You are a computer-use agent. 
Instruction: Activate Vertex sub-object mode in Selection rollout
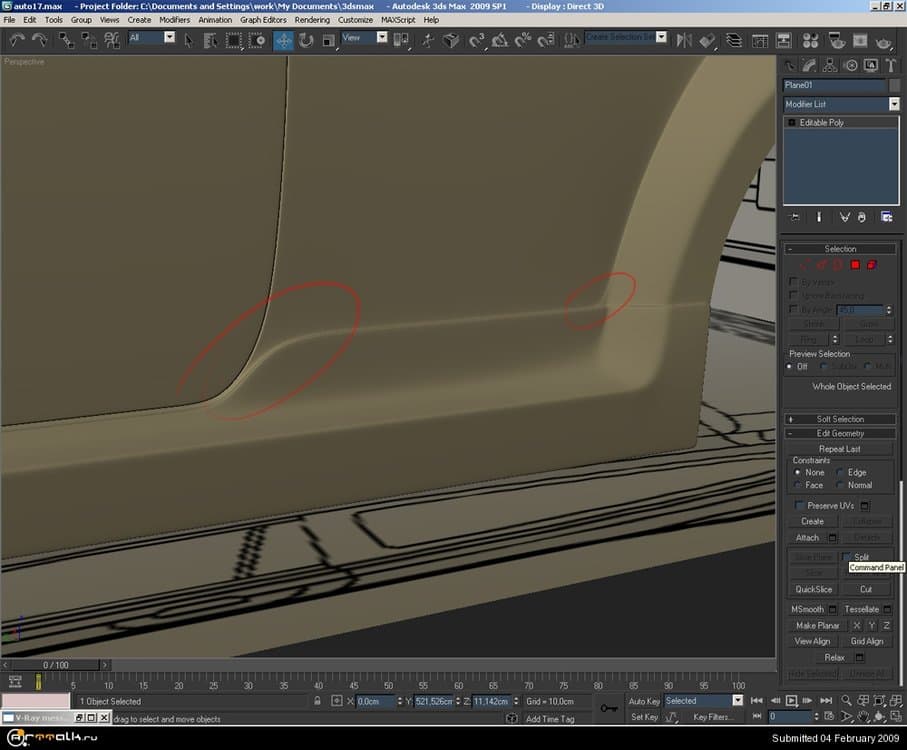tap(804, 264)
